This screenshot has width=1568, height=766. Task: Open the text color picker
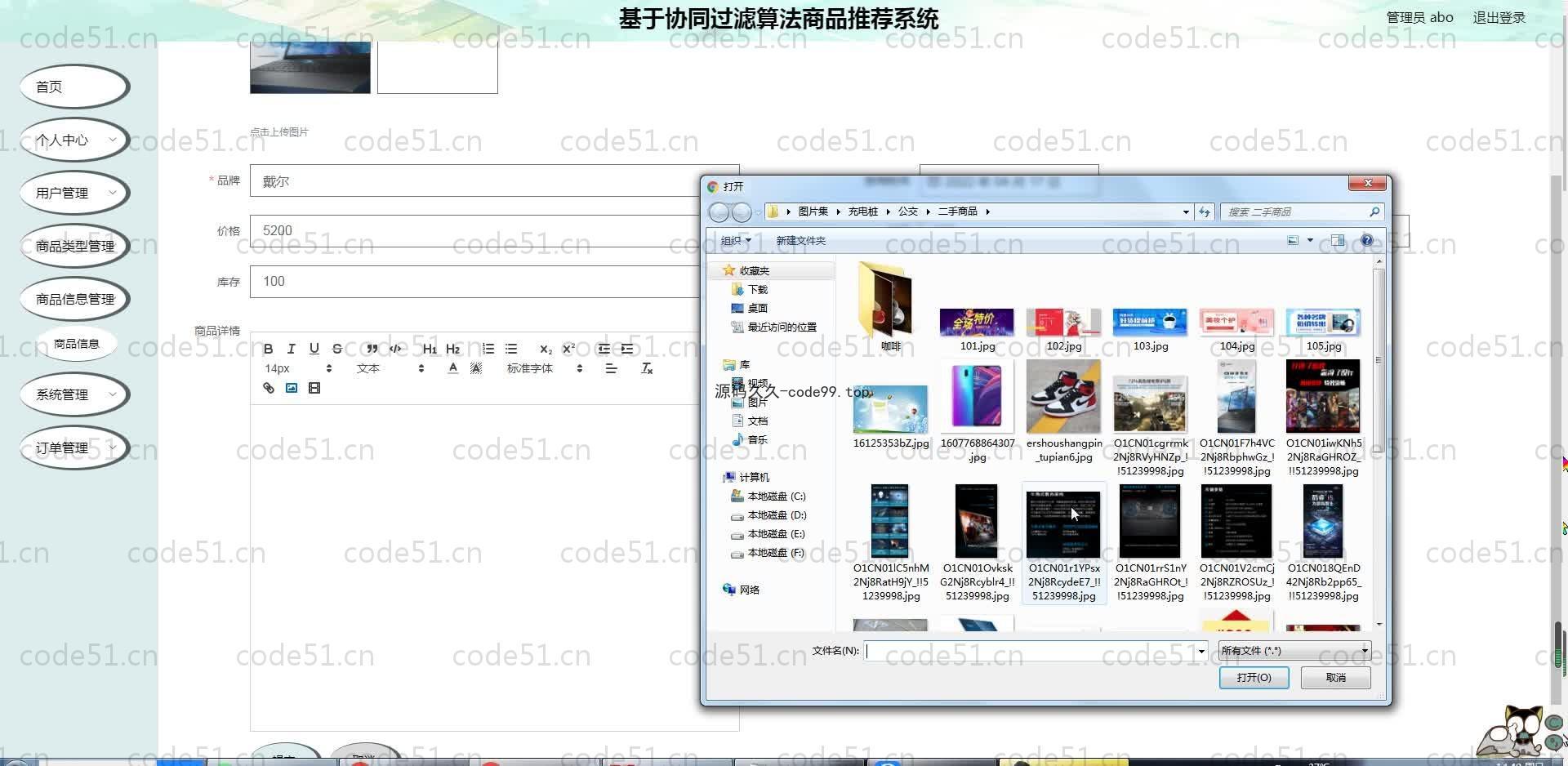(453, 368)
